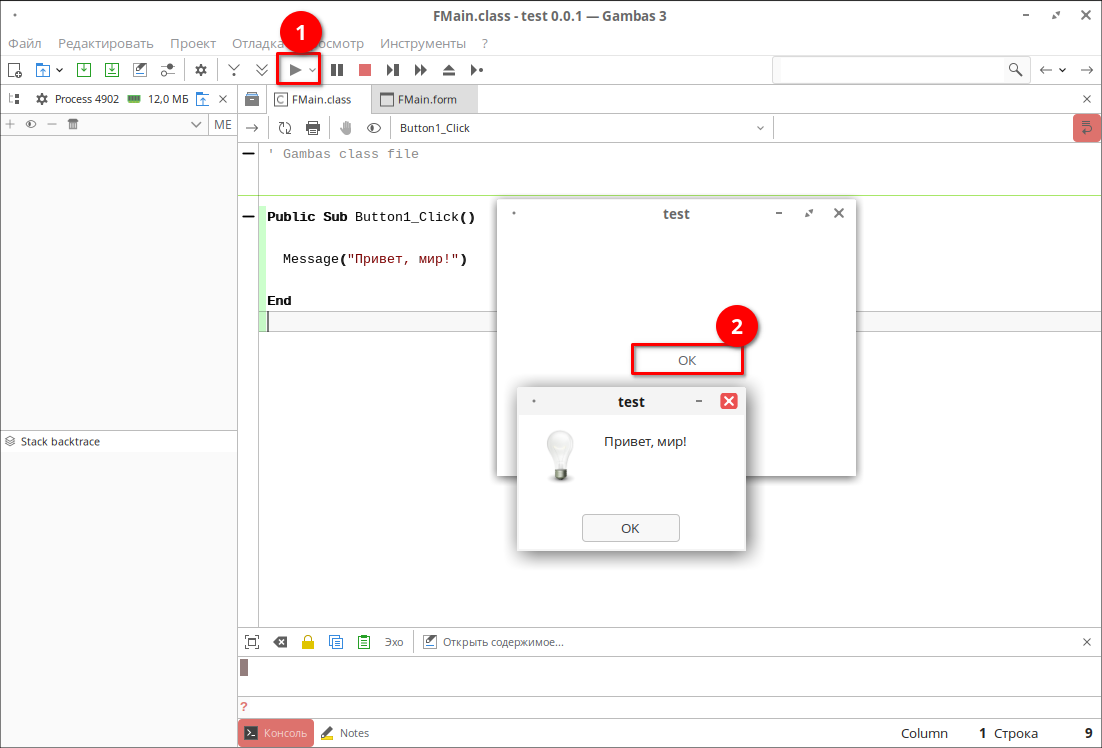Click the Run program play button
This screenshot has width=1102, height=748.
click(295, 70)
